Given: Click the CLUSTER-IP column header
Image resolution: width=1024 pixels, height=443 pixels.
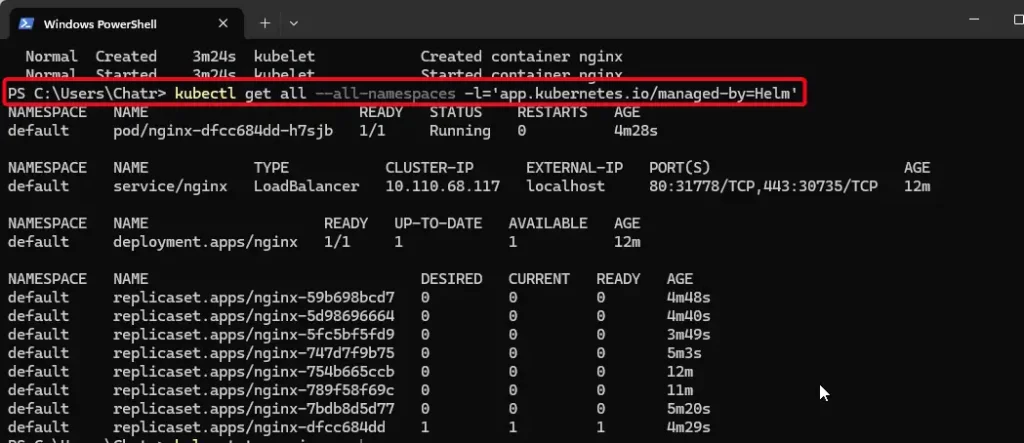Looking at the screenshot, I should [429, 168].
